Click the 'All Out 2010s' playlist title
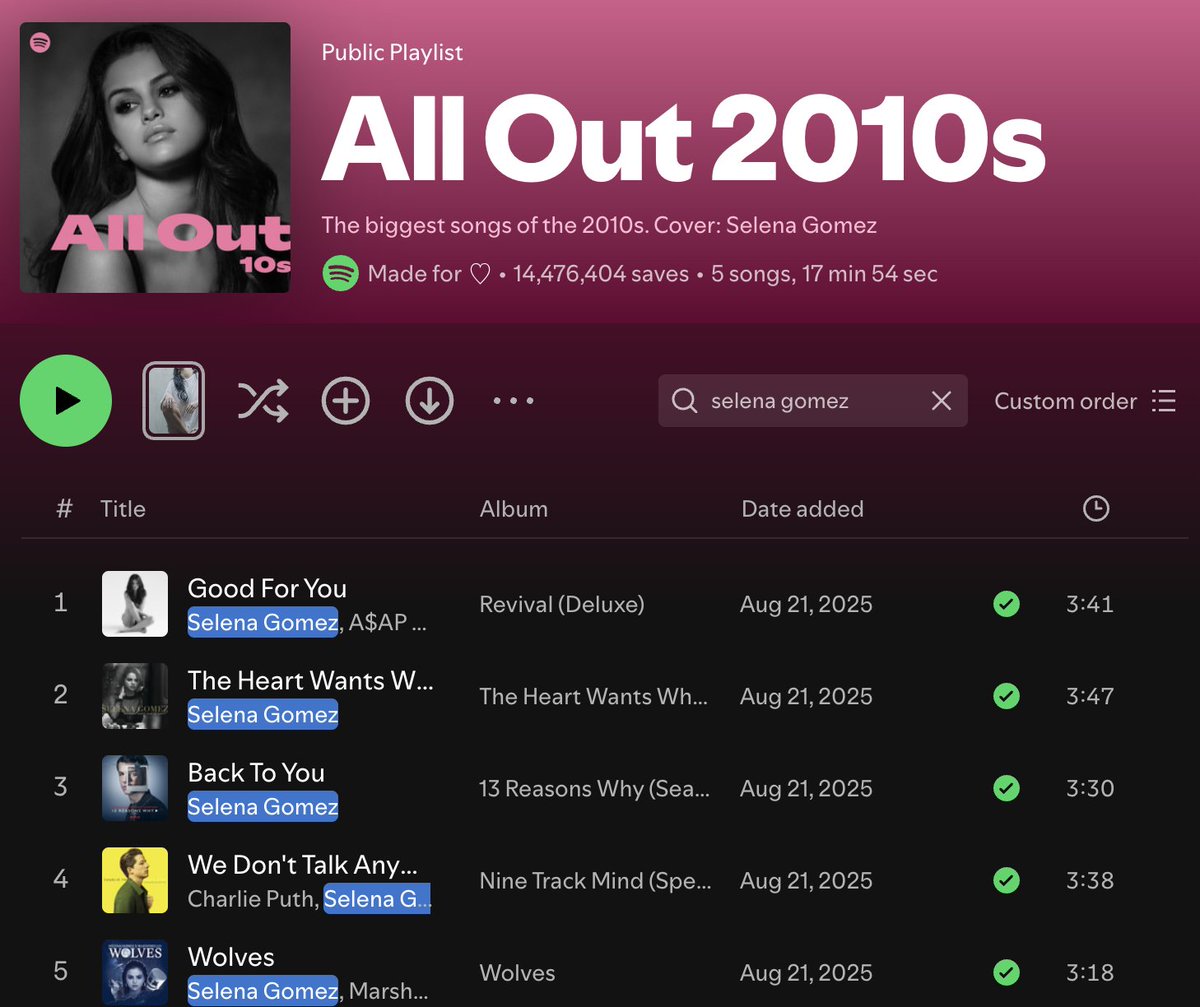1200x1007 pixels. pos(683,137)
